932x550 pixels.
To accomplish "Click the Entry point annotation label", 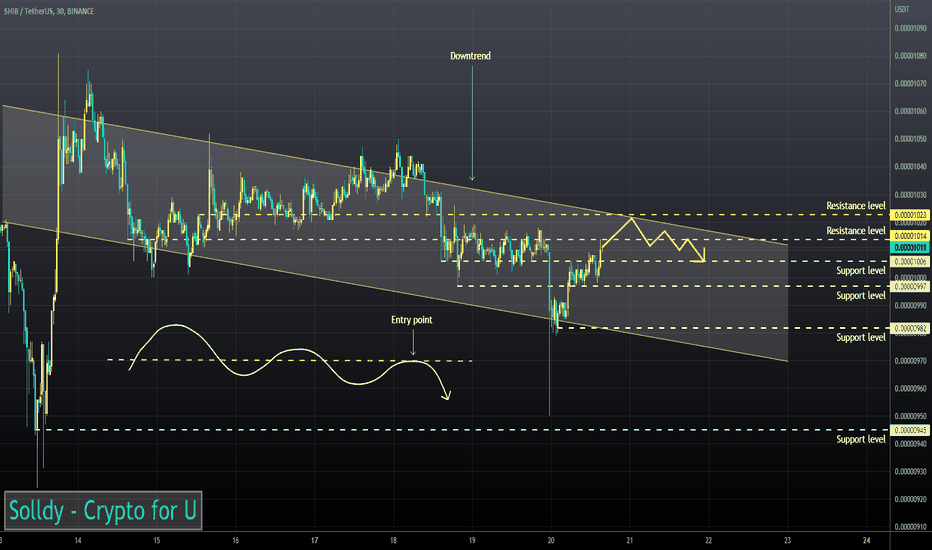I will click(411, 320).
